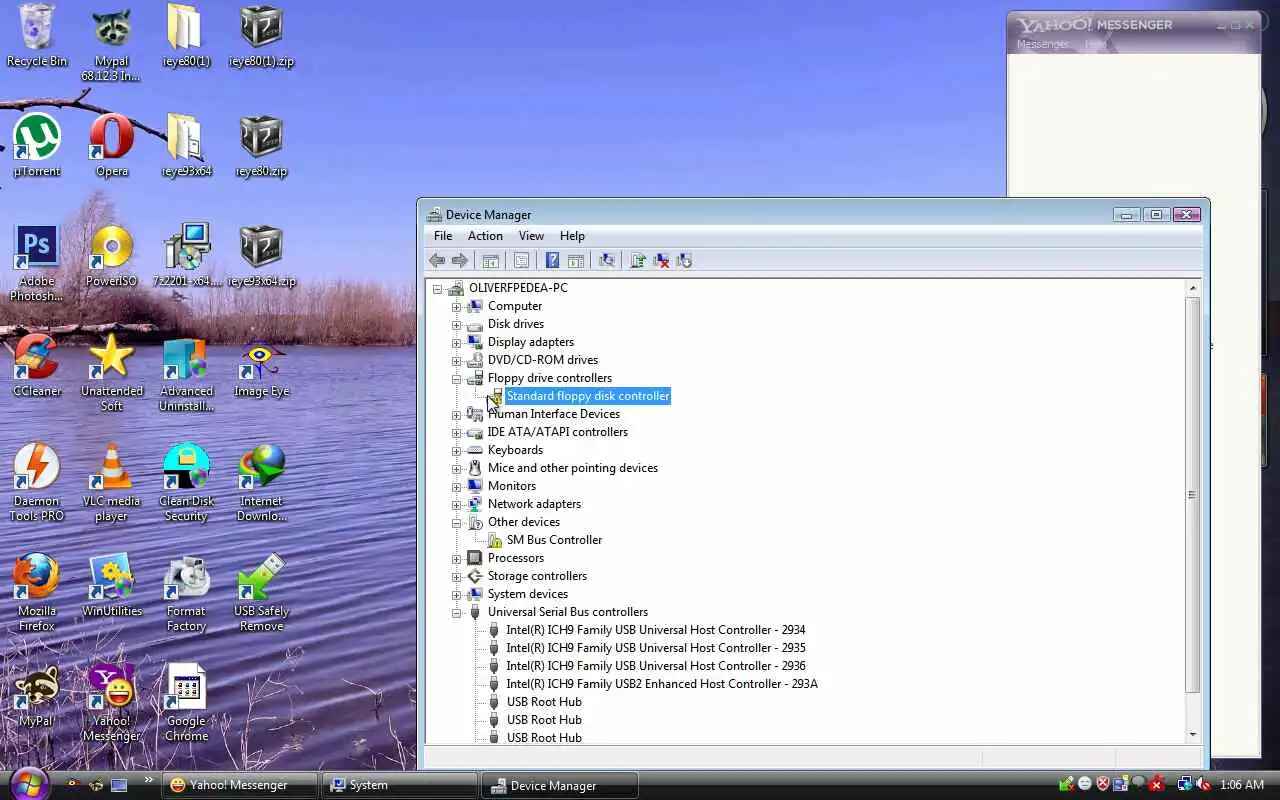Viewport: 1280px width, 800px height.
Task: Click the Back arrow in Device Manager toolbar
Action: click(437, 260)
